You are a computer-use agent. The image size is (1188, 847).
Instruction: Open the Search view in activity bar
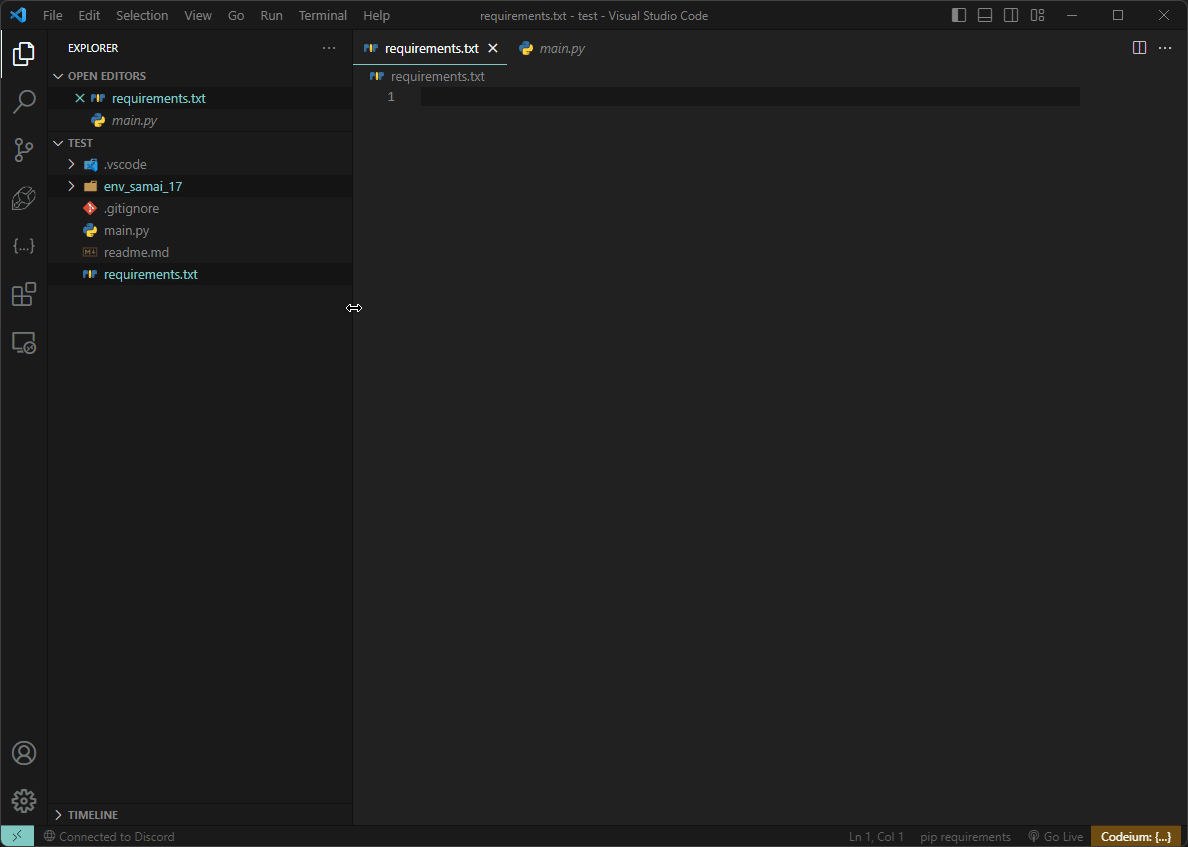coord(24,102)
